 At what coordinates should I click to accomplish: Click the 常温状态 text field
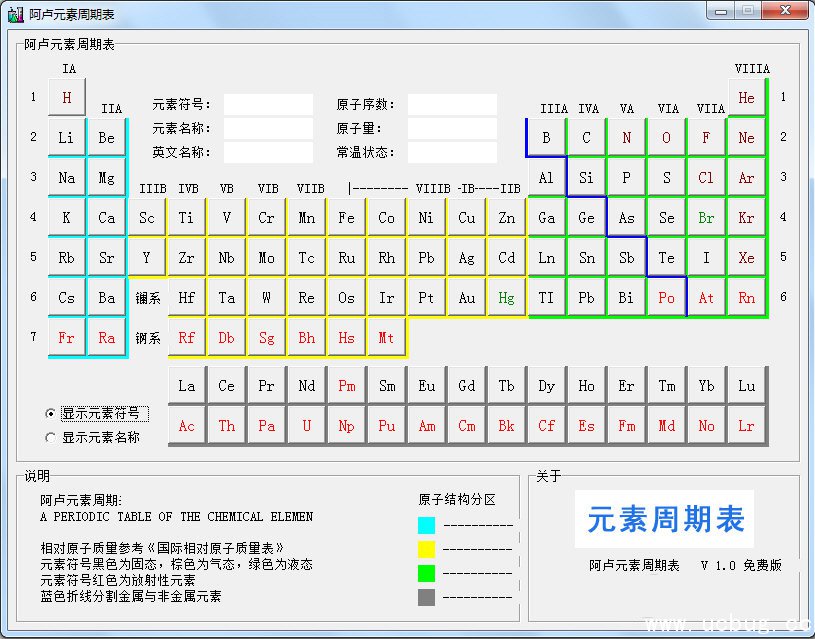(452, 153)
